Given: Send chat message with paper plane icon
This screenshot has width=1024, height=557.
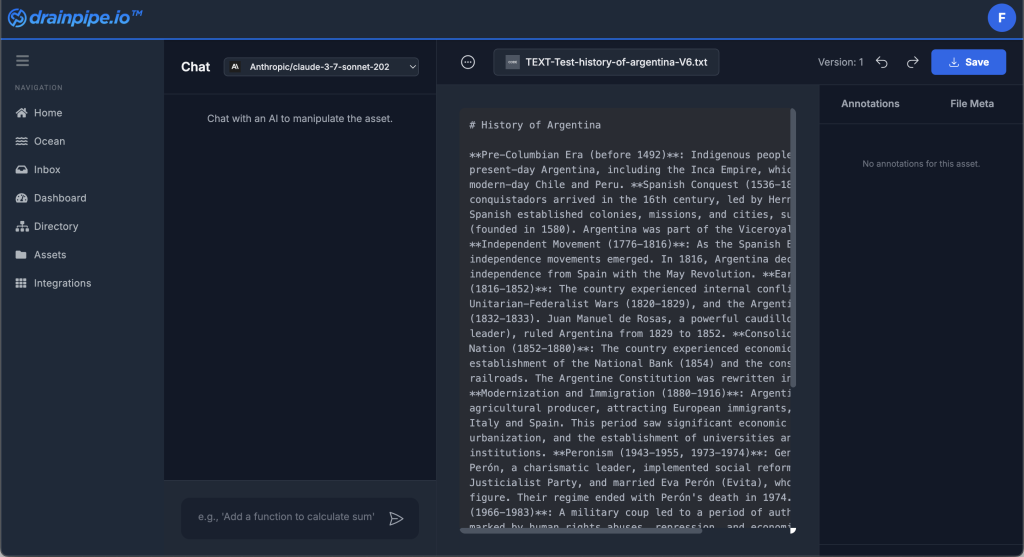Looking at the screenshot, I should point(396,518).
